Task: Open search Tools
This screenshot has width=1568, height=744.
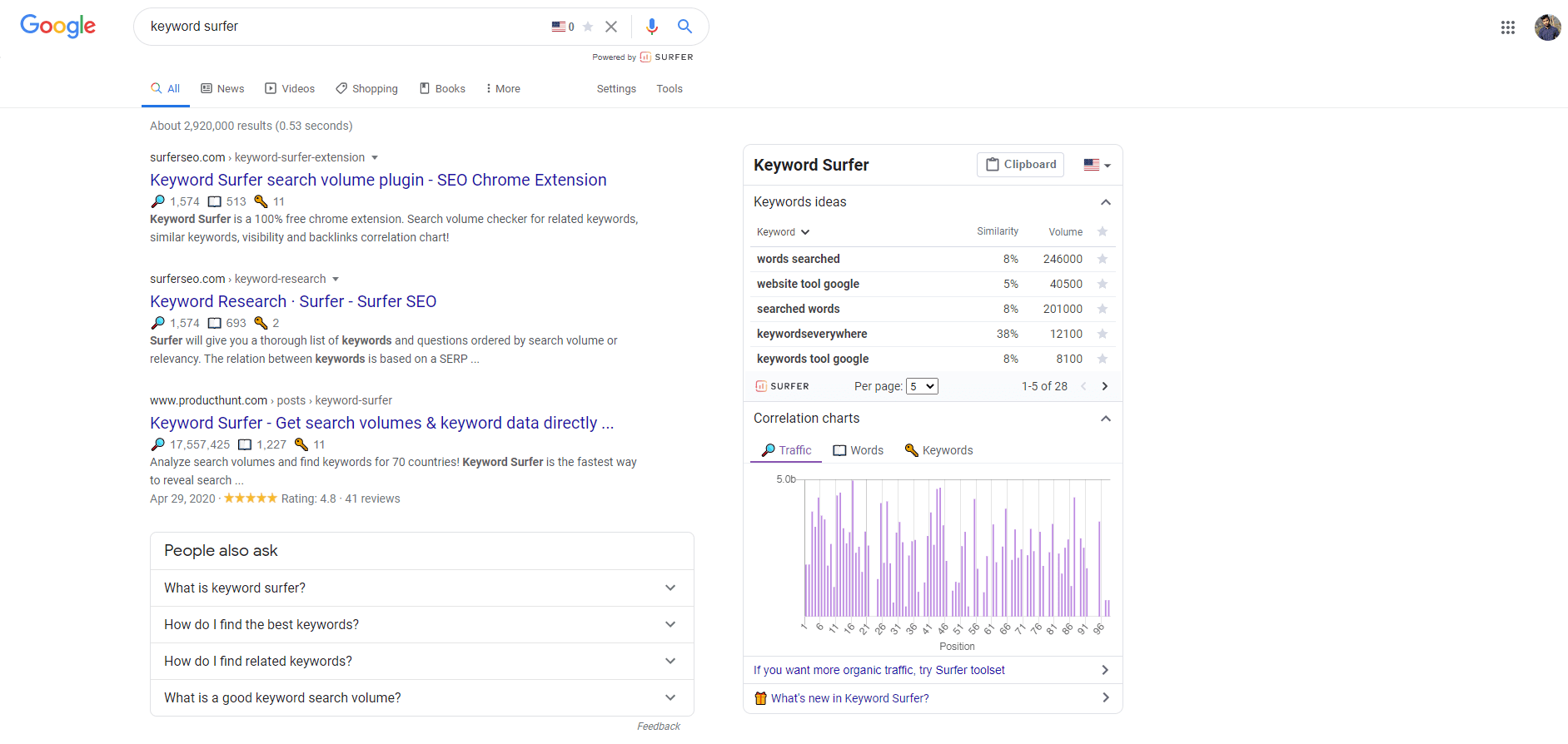Action: click(x=670, y=89)
